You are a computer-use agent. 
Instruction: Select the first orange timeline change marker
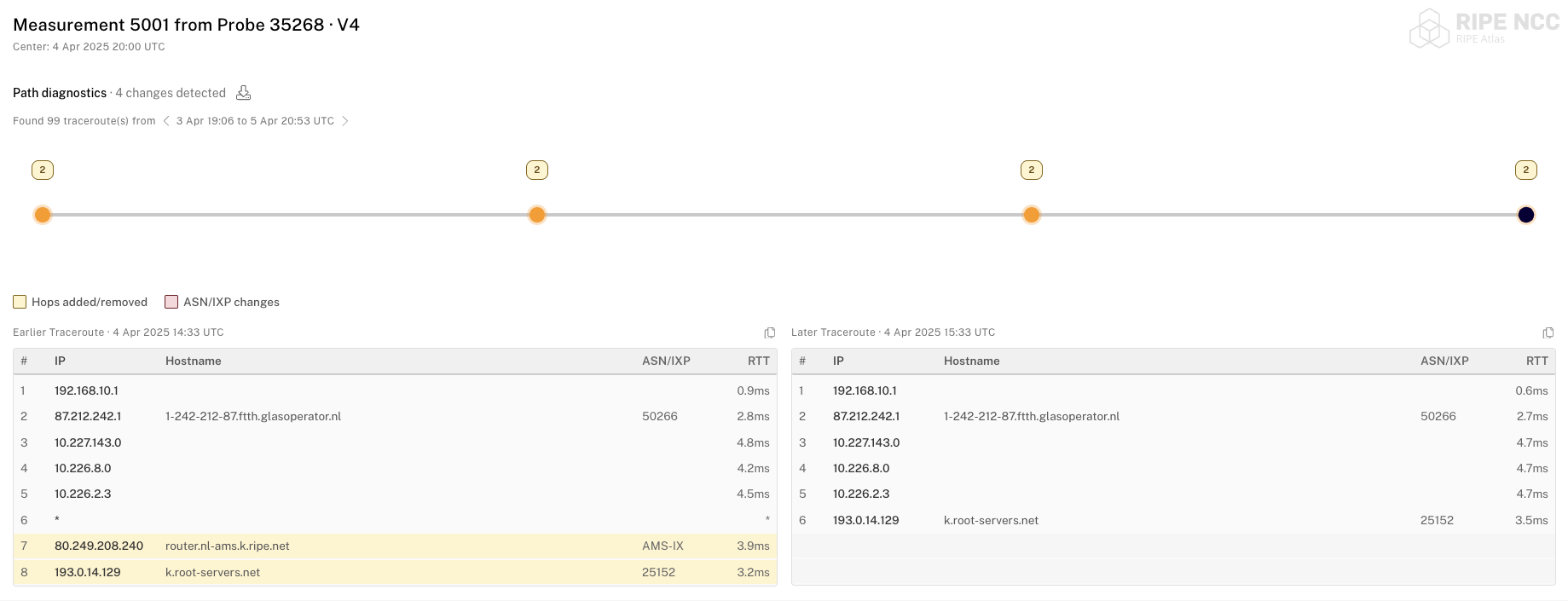pos(43,215)
